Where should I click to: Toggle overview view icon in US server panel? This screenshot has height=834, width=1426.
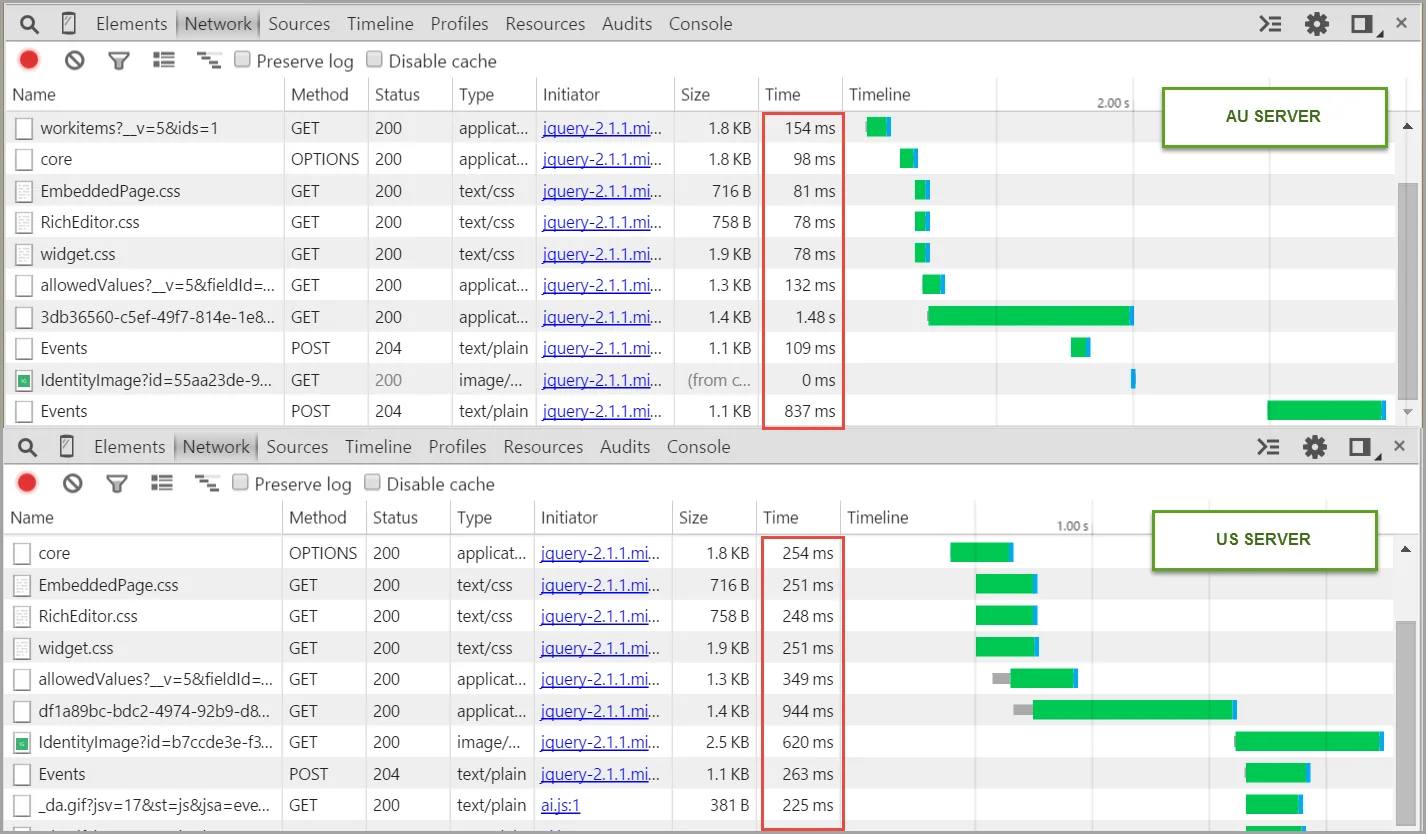point(206,484)
